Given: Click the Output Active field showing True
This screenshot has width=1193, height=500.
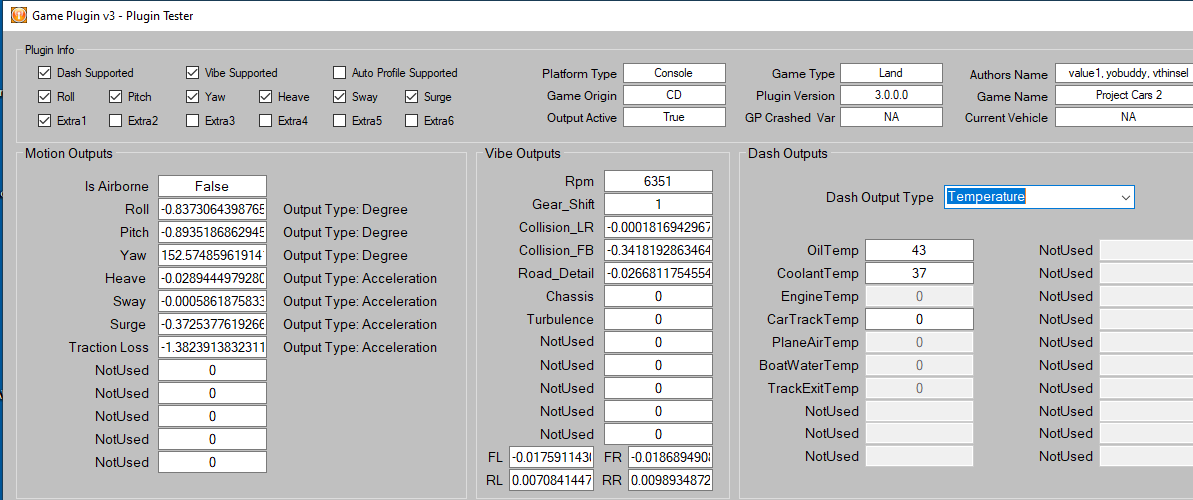Looking at the screenshot, I should tap(674, 117).
